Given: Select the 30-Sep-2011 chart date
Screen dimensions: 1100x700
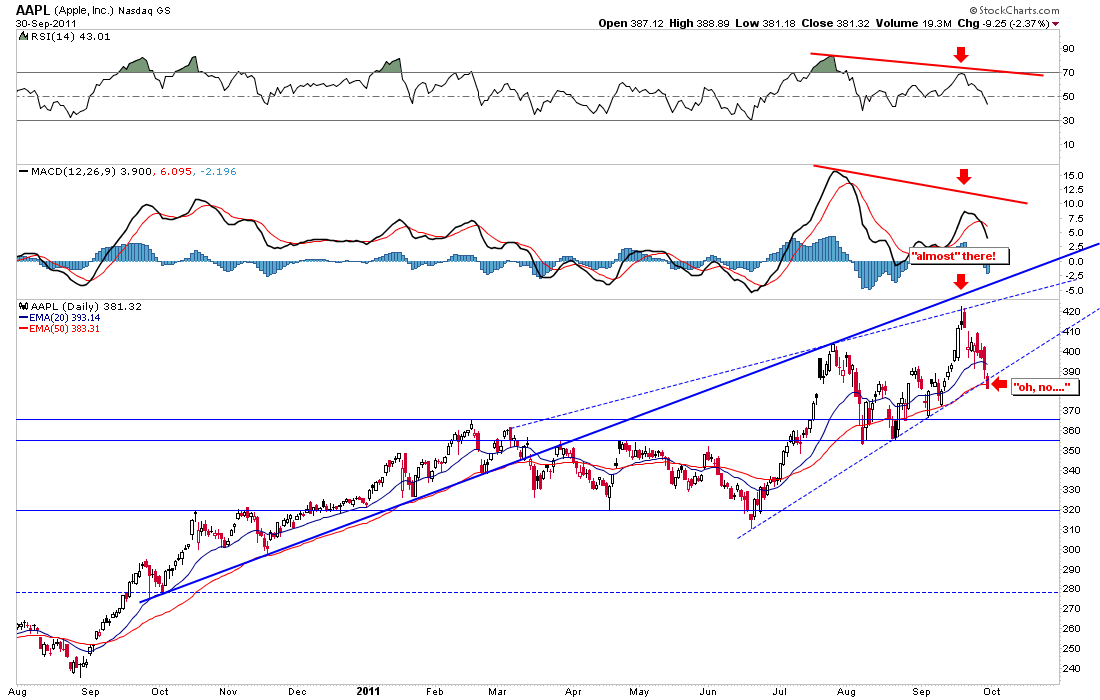Looking at the screenshot, I should 46,23.
